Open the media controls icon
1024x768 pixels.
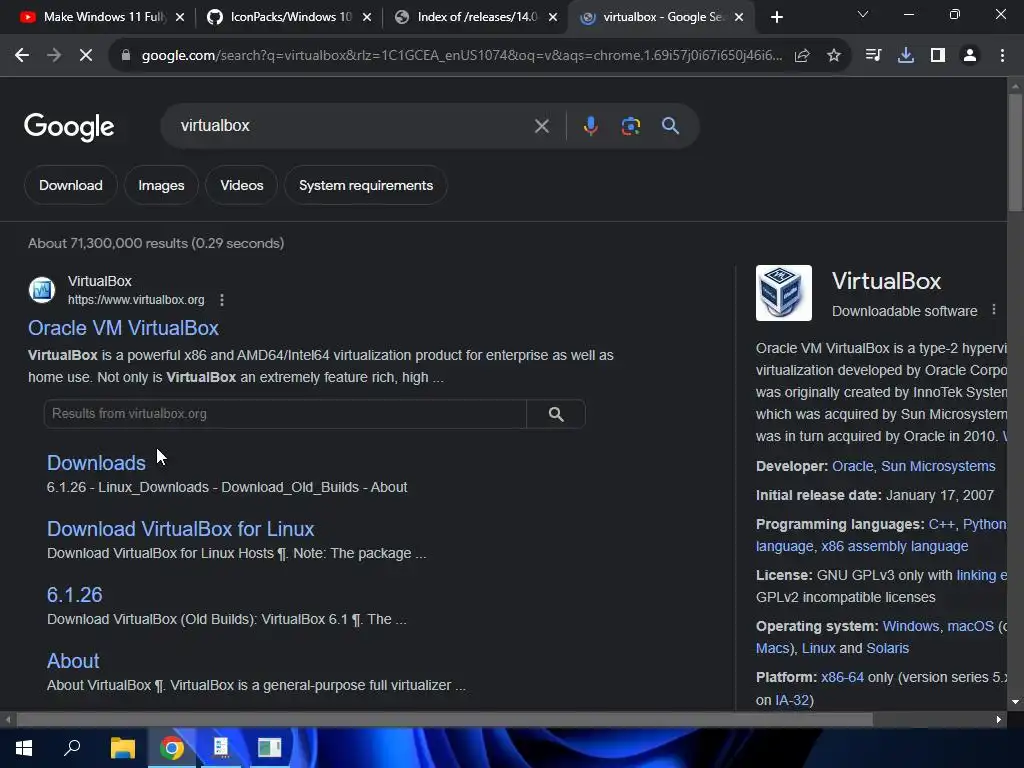click(x=873, y=56)
